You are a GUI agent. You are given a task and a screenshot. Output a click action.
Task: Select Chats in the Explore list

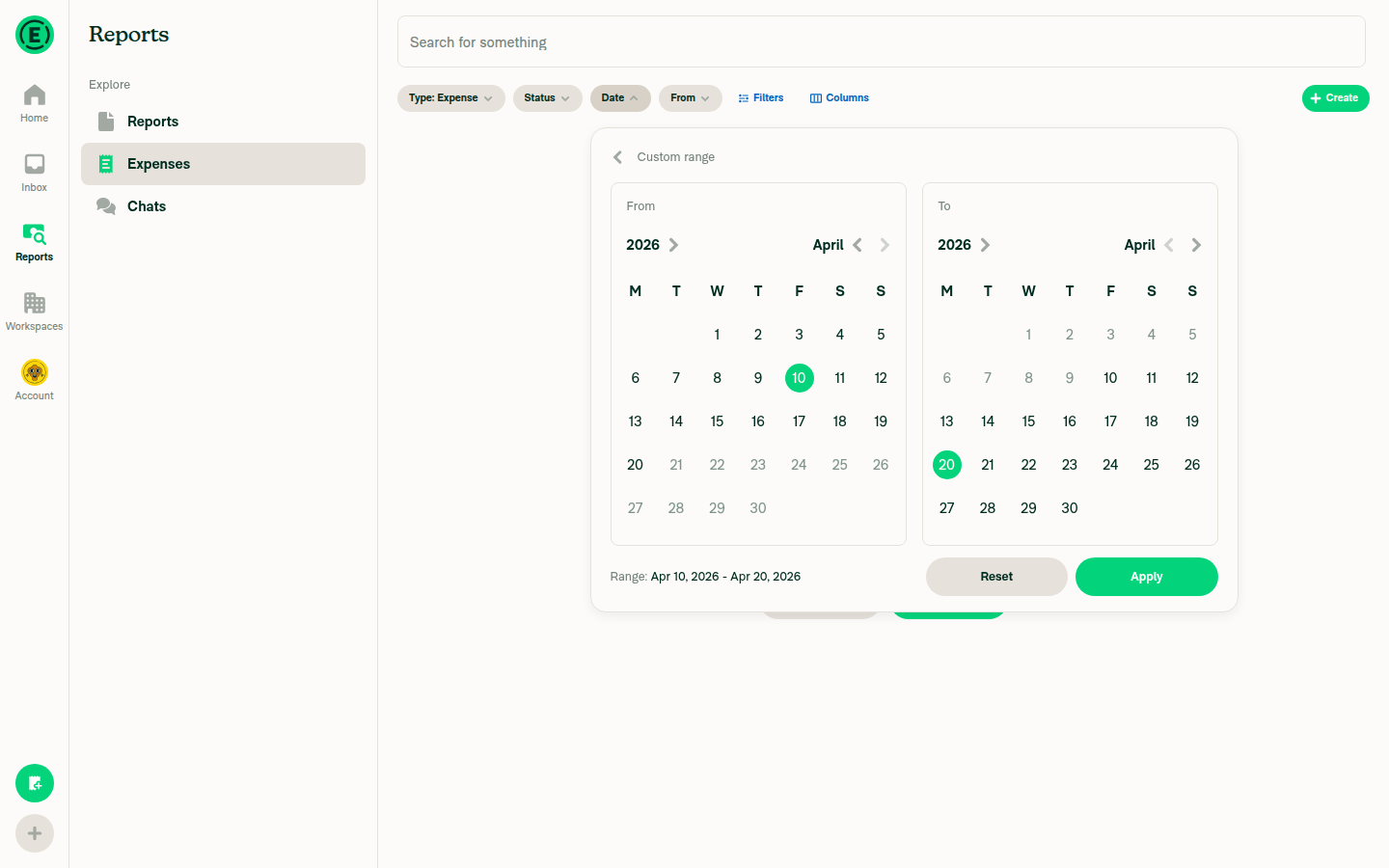tap(147, 206)
